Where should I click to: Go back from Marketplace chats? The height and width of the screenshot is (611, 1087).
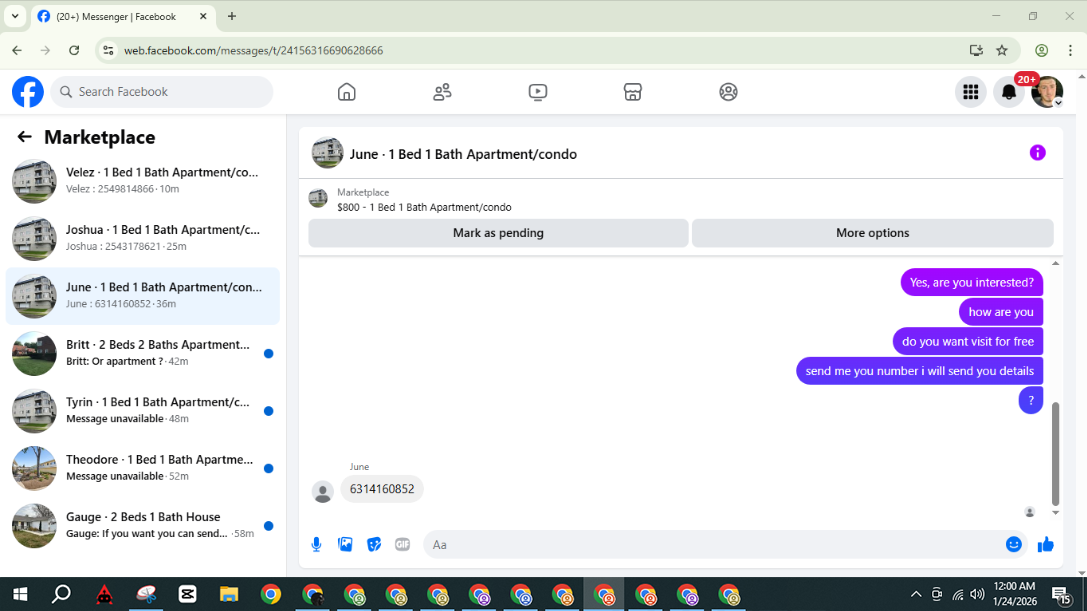(24, 137)
